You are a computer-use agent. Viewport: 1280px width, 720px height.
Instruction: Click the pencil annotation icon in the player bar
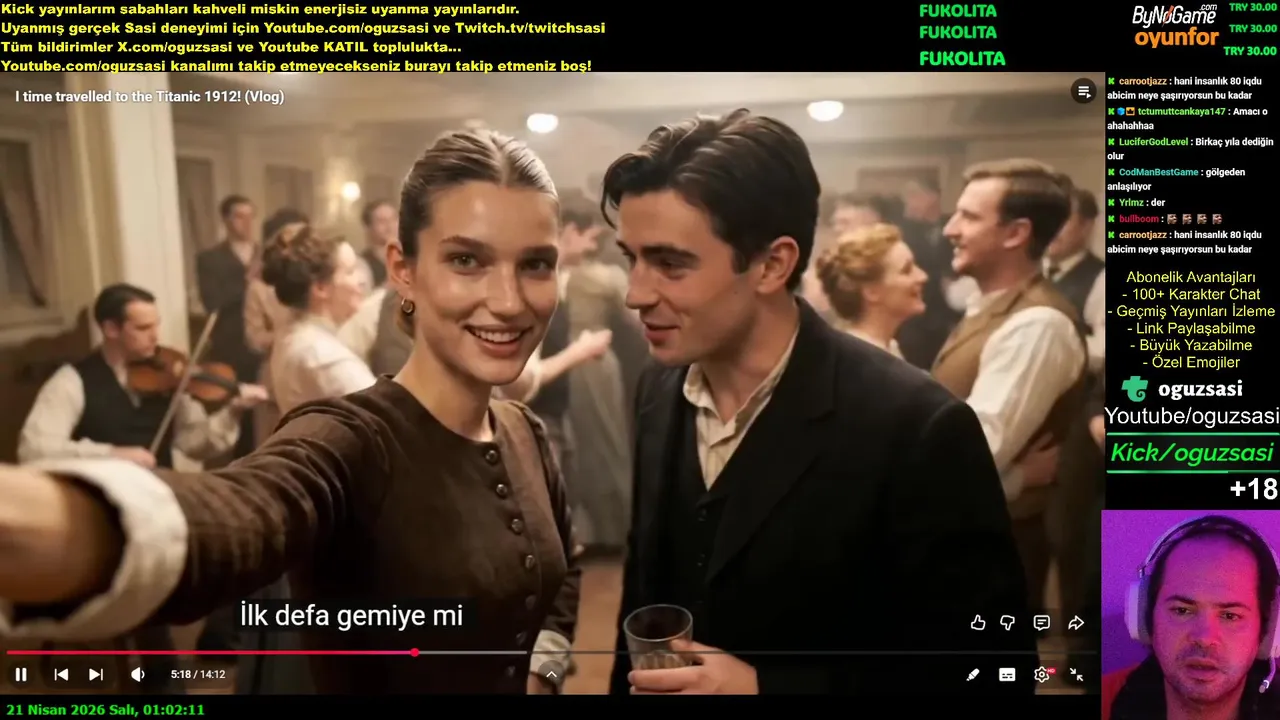coord(973,675)
